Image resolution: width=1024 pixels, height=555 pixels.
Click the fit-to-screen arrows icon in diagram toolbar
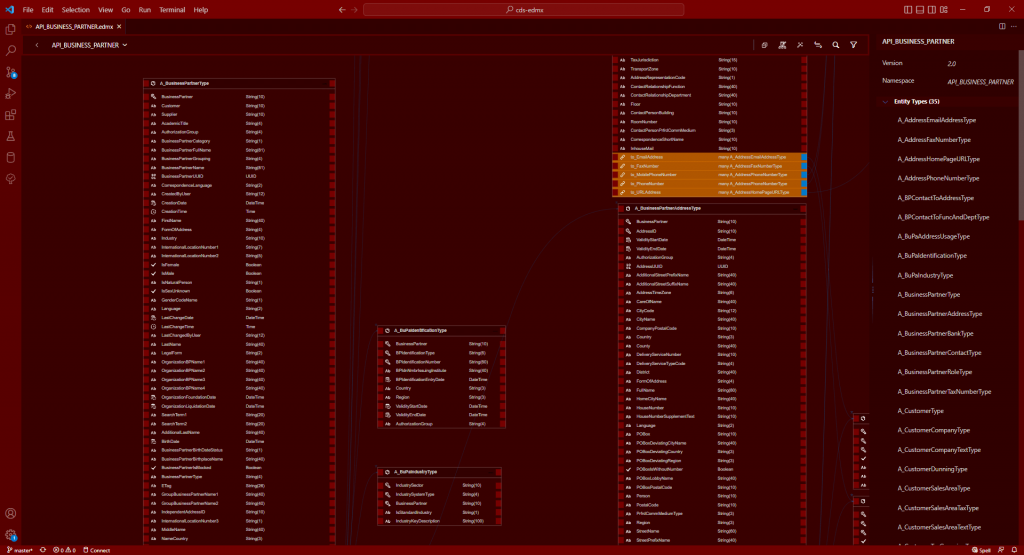point(800,45)
